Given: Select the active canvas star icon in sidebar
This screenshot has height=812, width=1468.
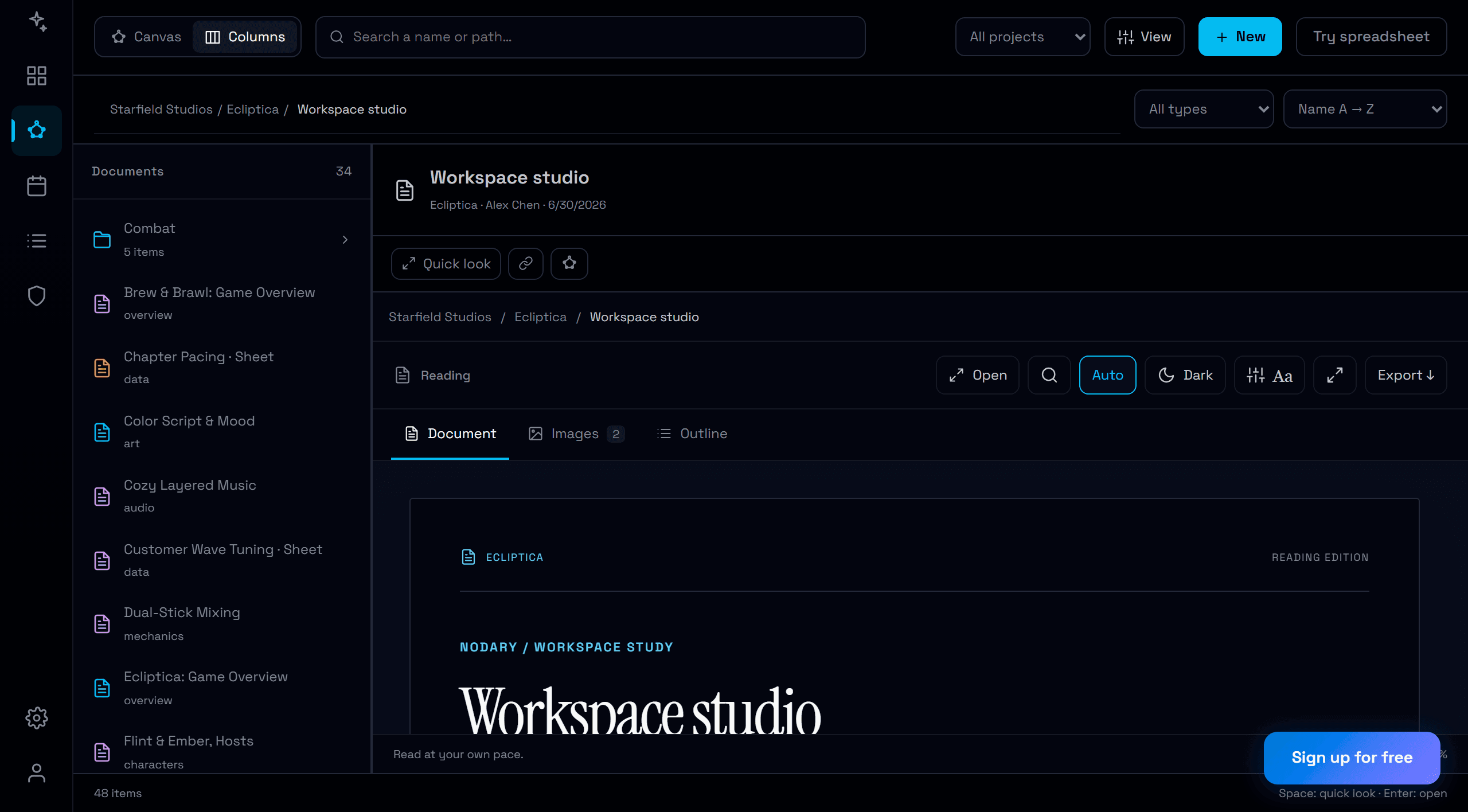Looking at the screenshot, I should 37,130.
